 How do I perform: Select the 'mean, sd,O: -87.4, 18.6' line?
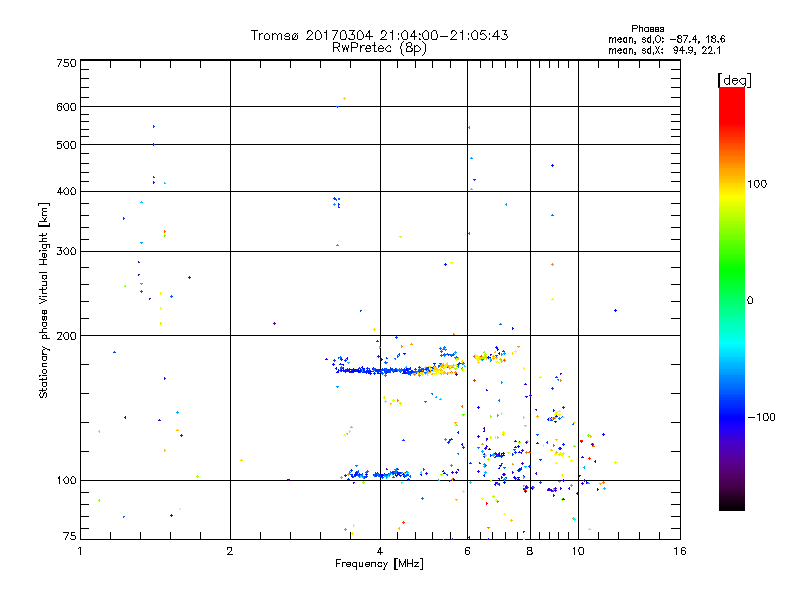666,39
